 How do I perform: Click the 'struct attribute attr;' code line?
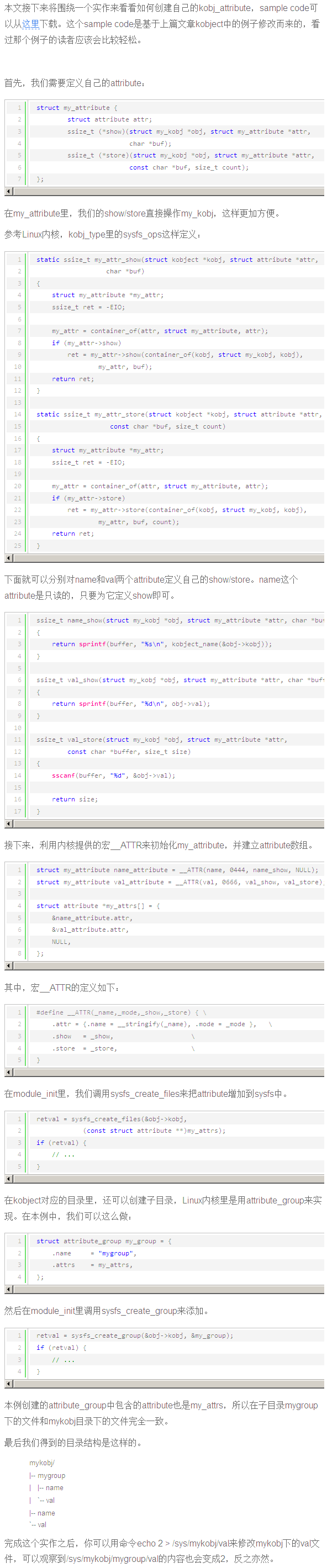[109, 119]
